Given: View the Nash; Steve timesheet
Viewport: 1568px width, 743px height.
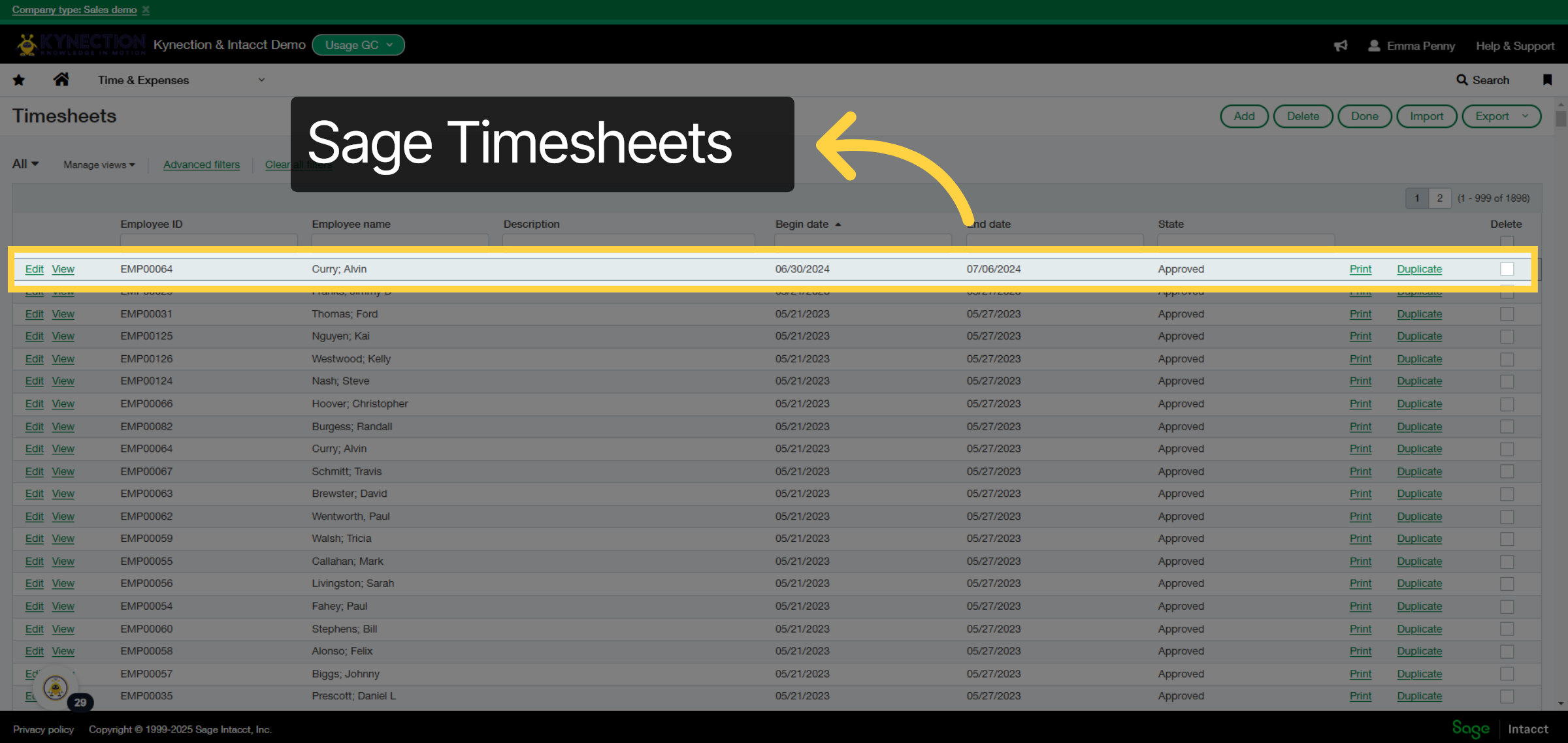Looking at the screenshot, I should [x=63, y=381].
